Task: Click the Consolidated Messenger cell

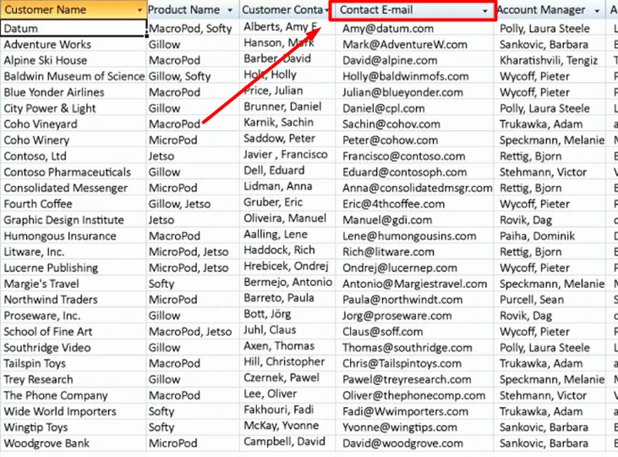Action: (73, 188)
